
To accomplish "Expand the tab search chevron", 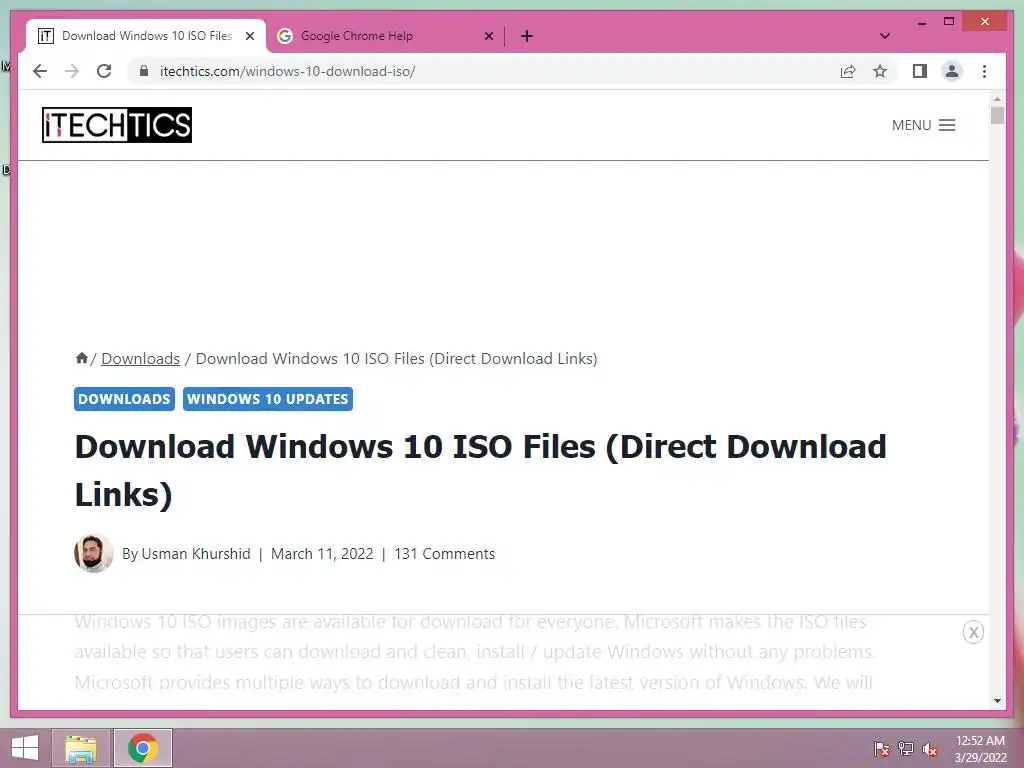I will (885, 36).
